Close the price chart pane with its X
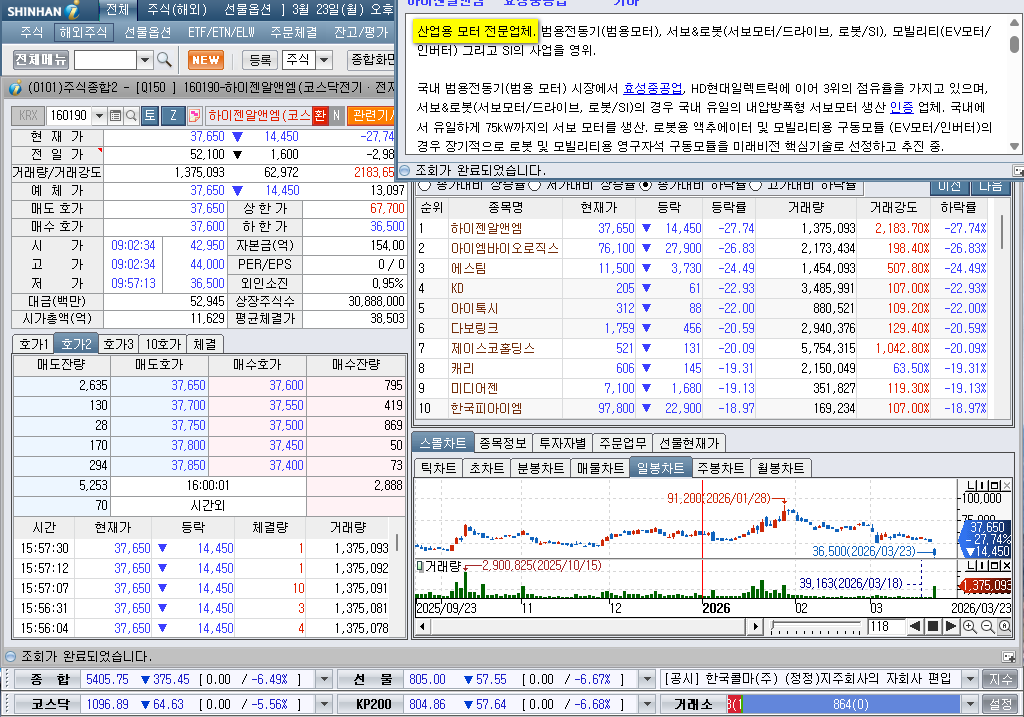This screenshot has height=717, width=1024. 1006,485
